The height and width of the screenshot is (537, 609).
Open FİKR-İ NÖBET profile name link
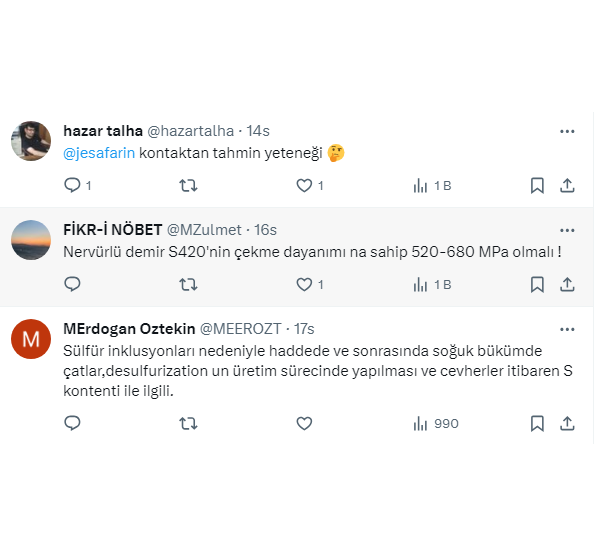click(x=111, y=230)
